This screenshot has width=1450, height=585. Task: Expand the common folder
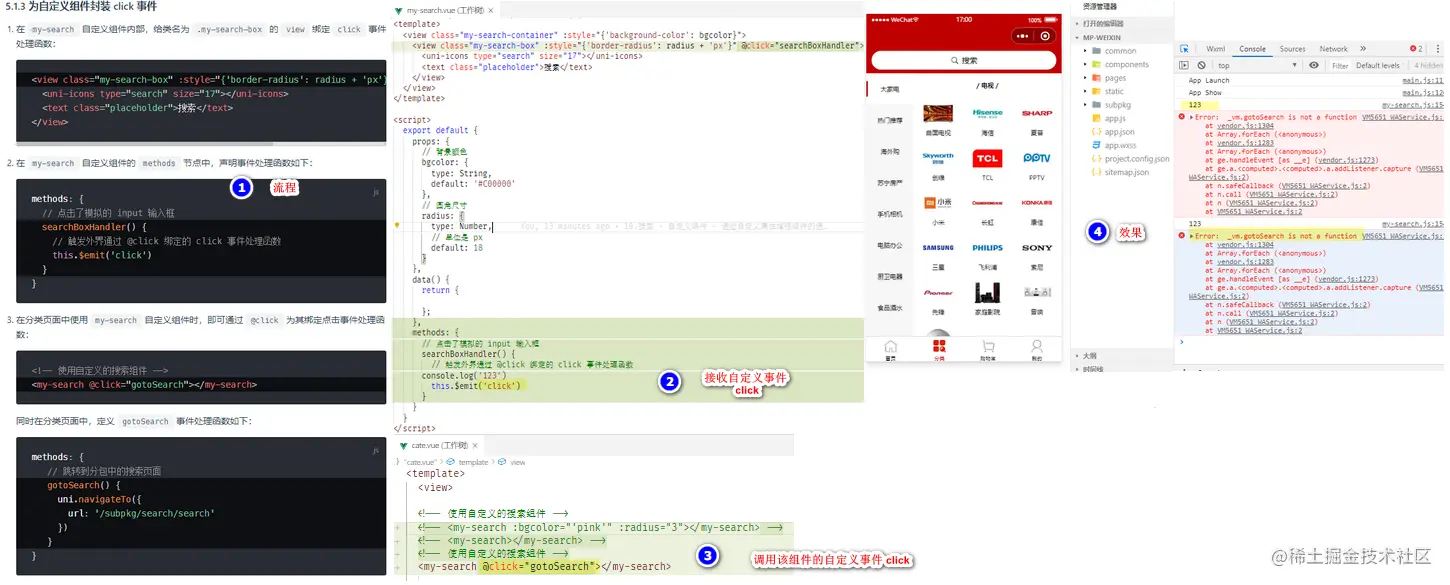point(1119,51)
